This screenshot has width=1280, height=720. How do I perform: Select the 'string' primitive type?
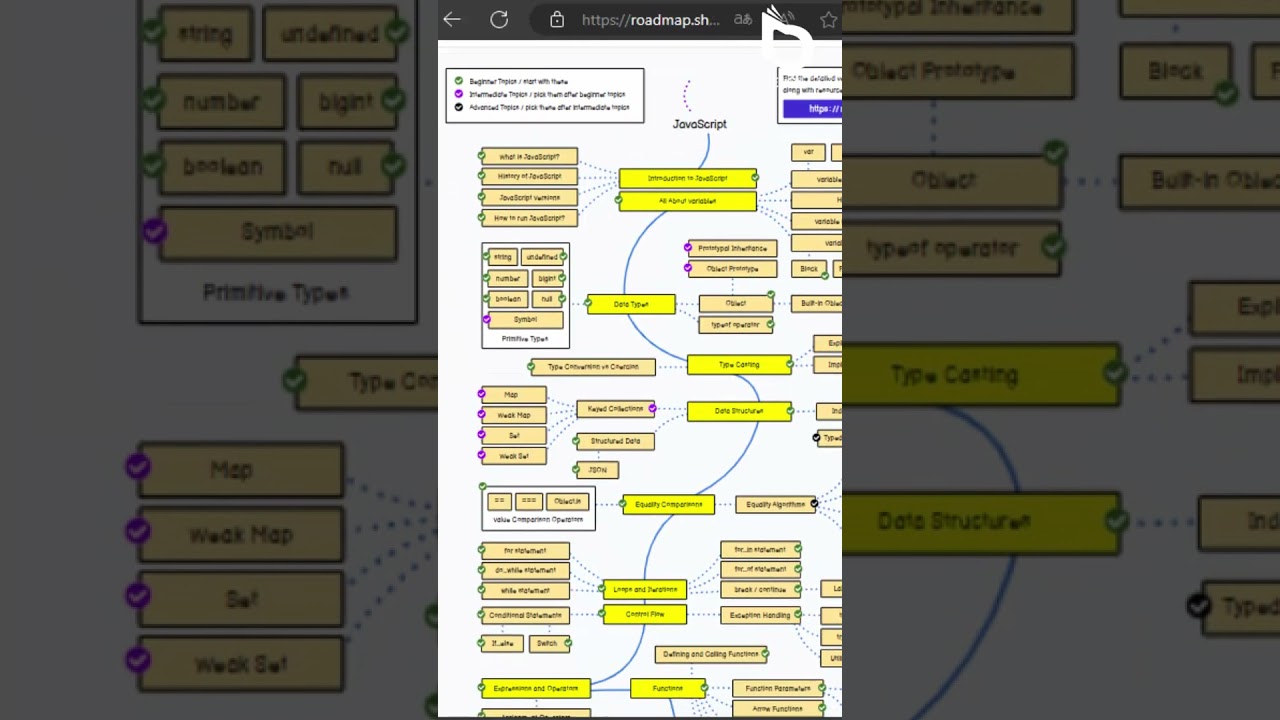502,257
